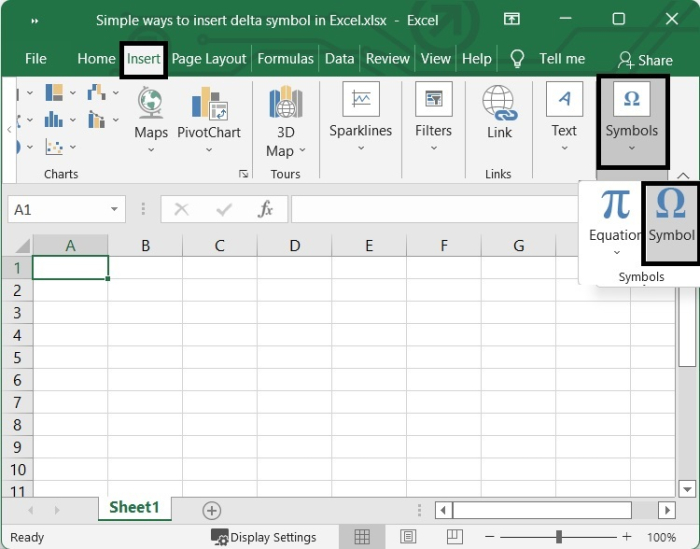700x549 pixels.
Task: Expand PivotChart dropdown chevron
Action: (x=209, y=150)
